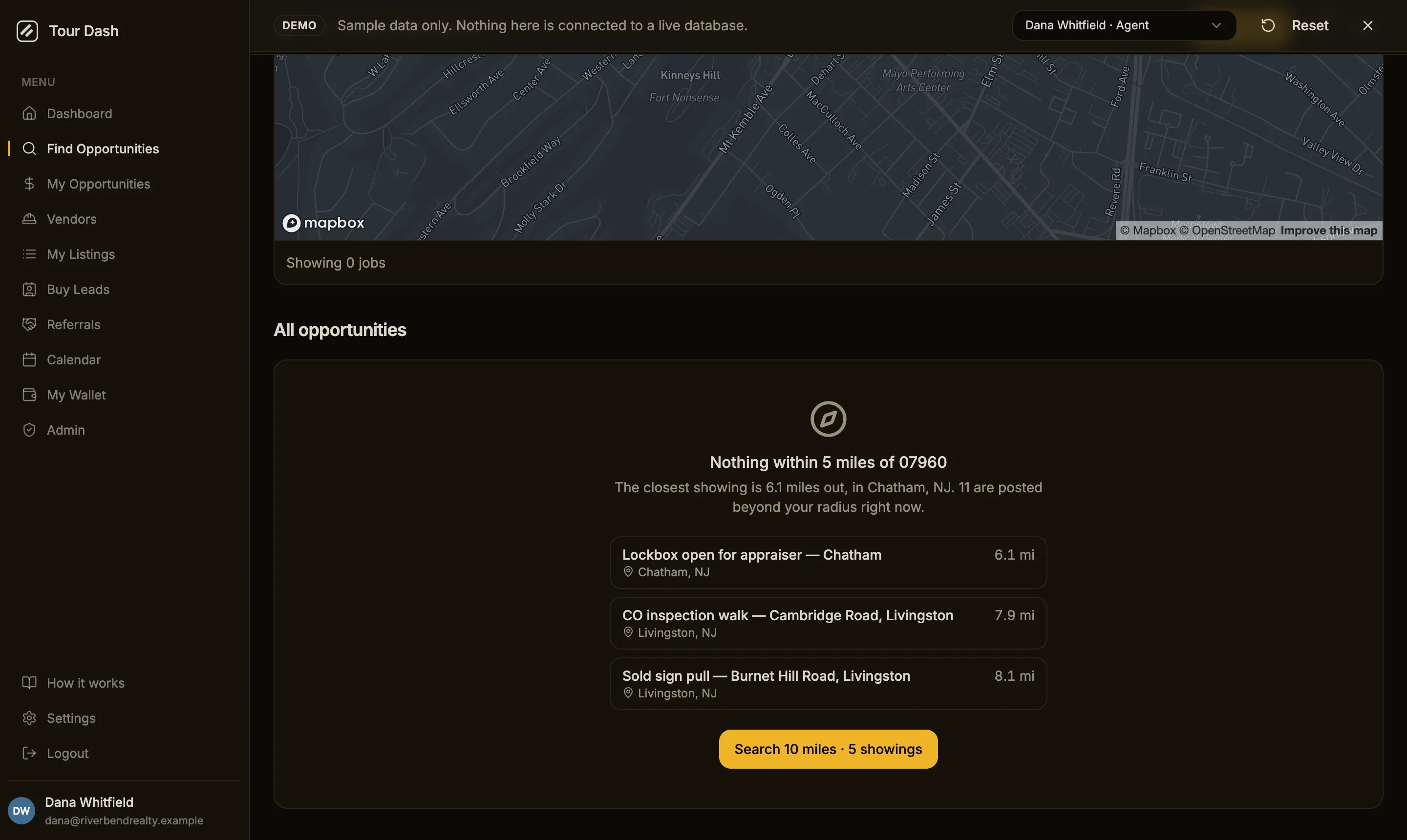Viewport: 1407px width, 840px height.
Task: Click the How it works book icon
Action: click(29, 683)
